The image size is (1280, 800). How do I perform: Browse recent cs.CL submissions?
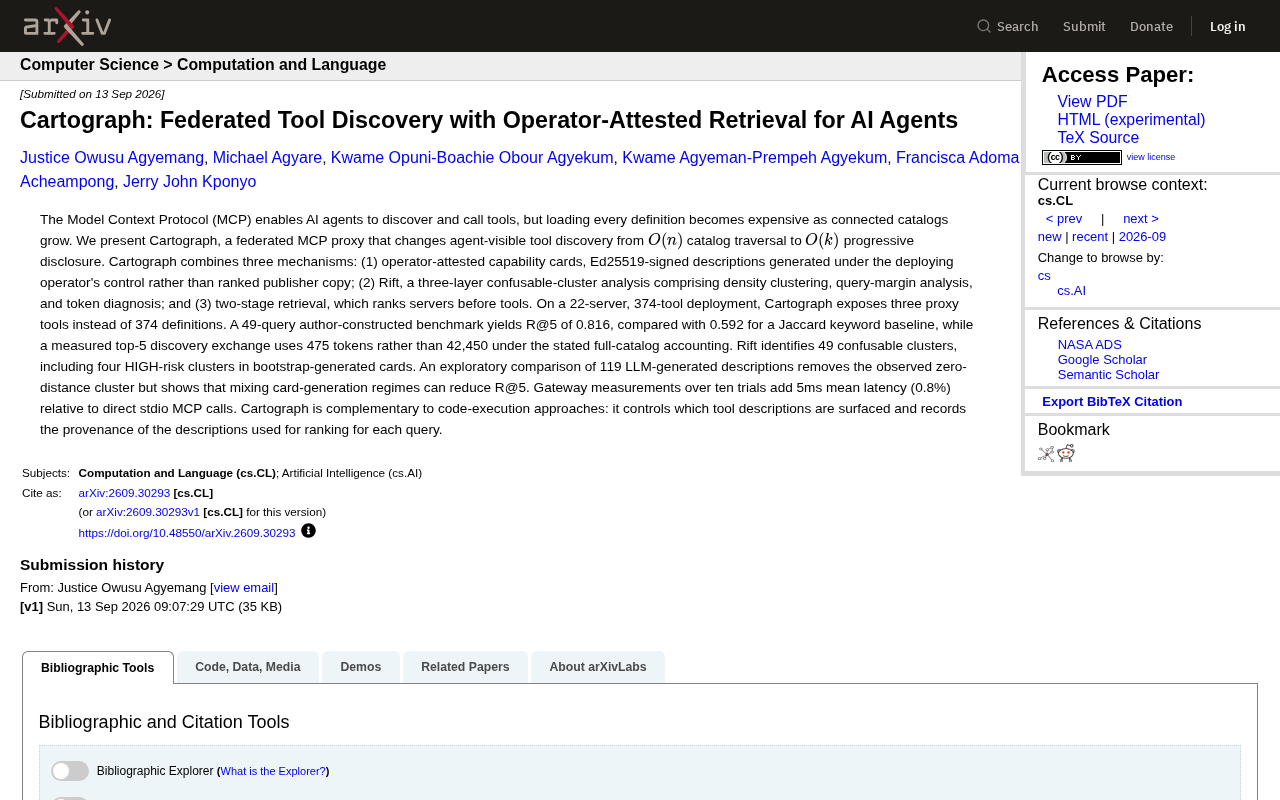(x=1090, y=237)
